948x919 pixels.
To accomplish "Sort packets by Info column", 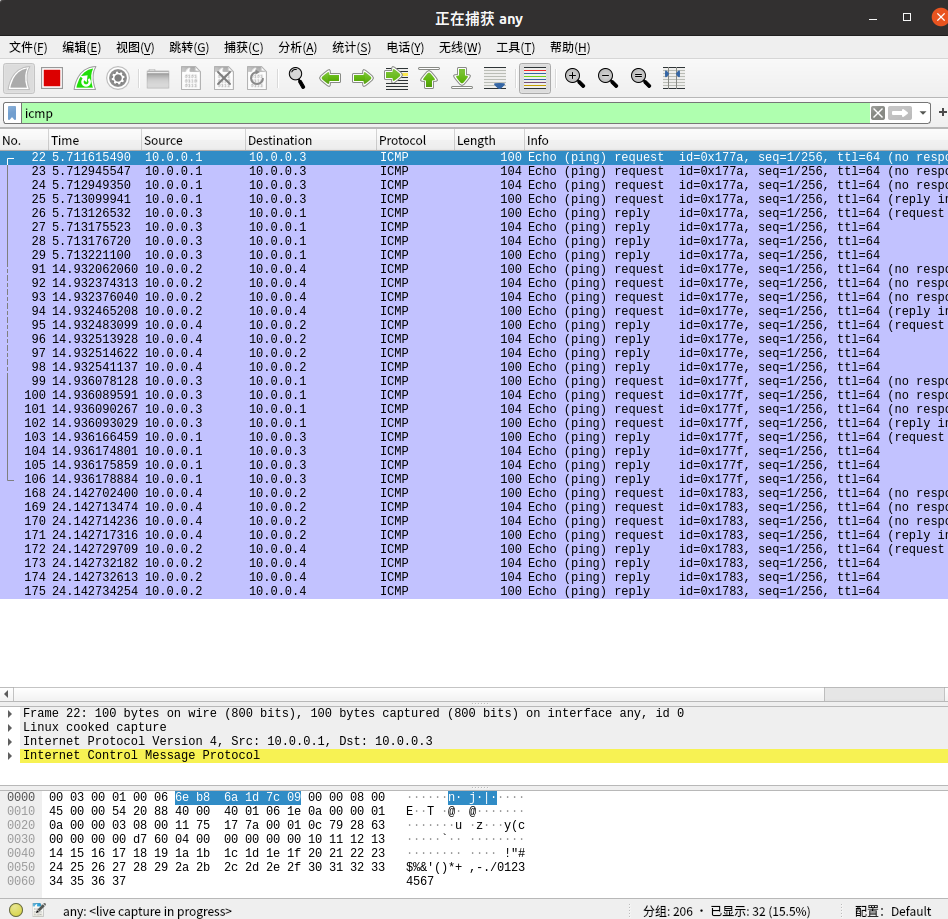I will pyautogui.click(x=736, y=140).
